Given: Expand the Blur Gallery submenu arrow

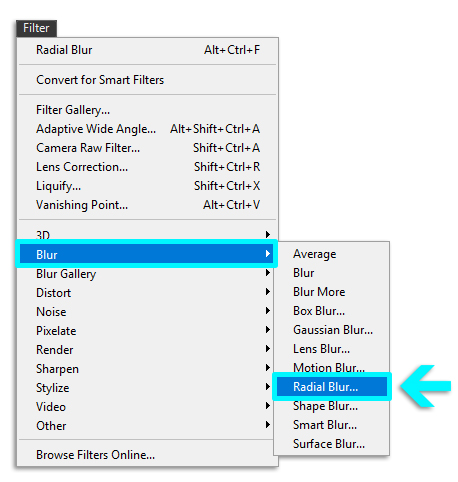Looking at the screenshot, I should point(268,273).
